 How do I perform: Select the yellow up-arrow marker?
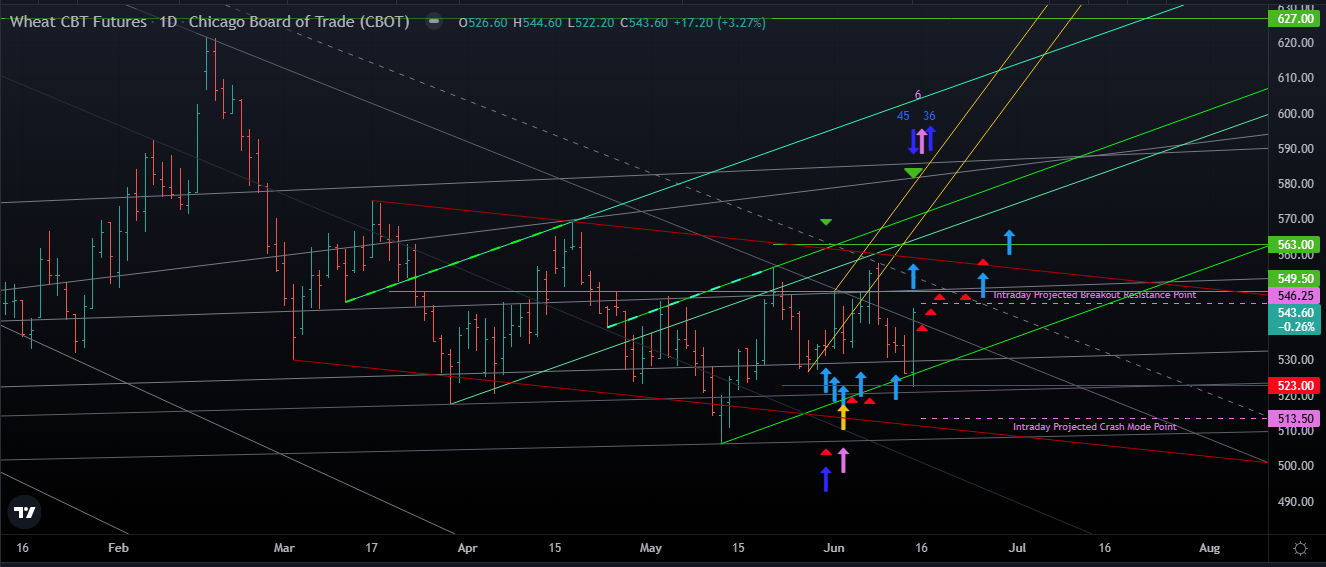[x=843, y=417]
